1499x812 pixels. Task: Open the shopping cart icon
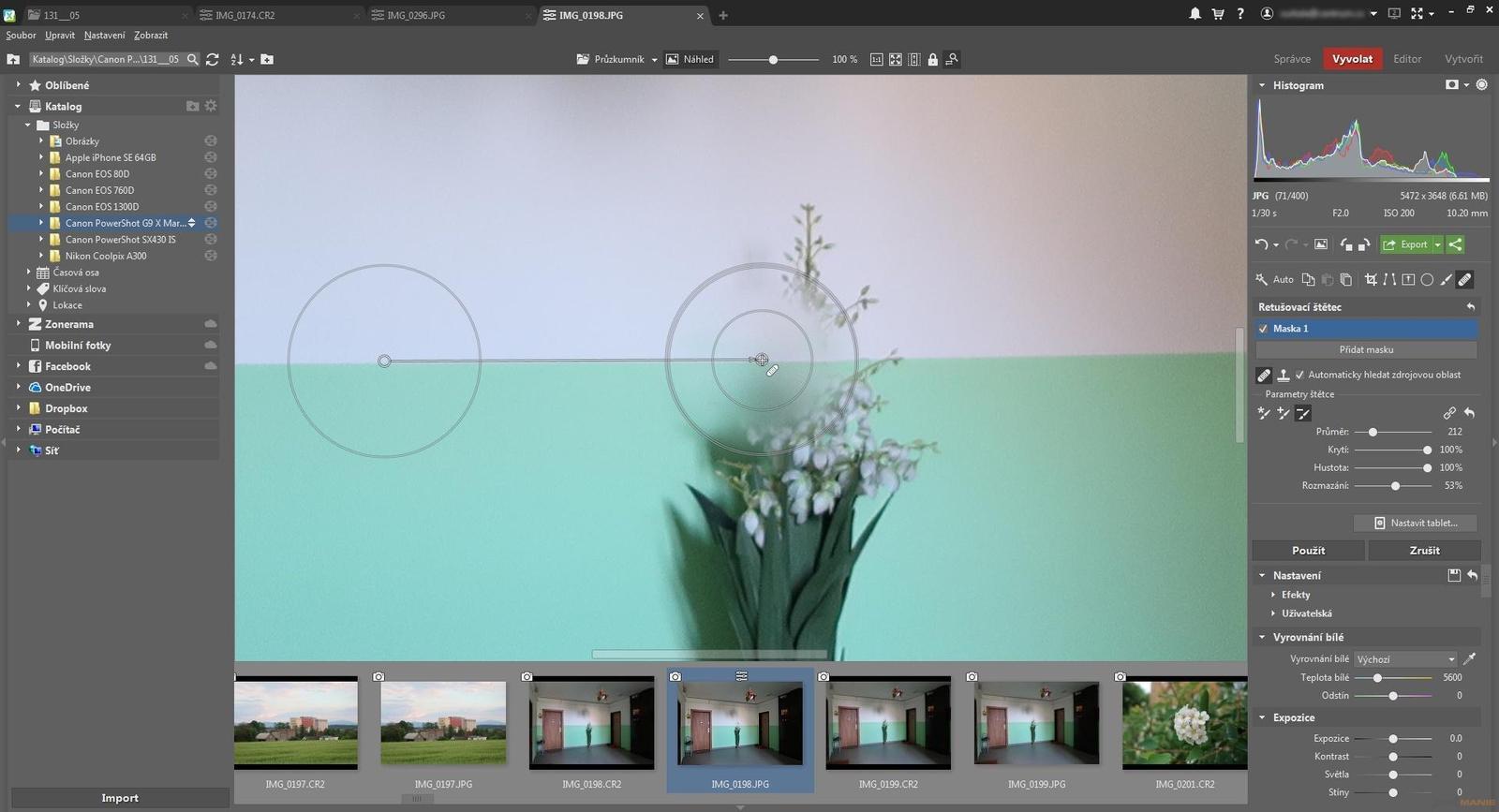click(1218, 14)
